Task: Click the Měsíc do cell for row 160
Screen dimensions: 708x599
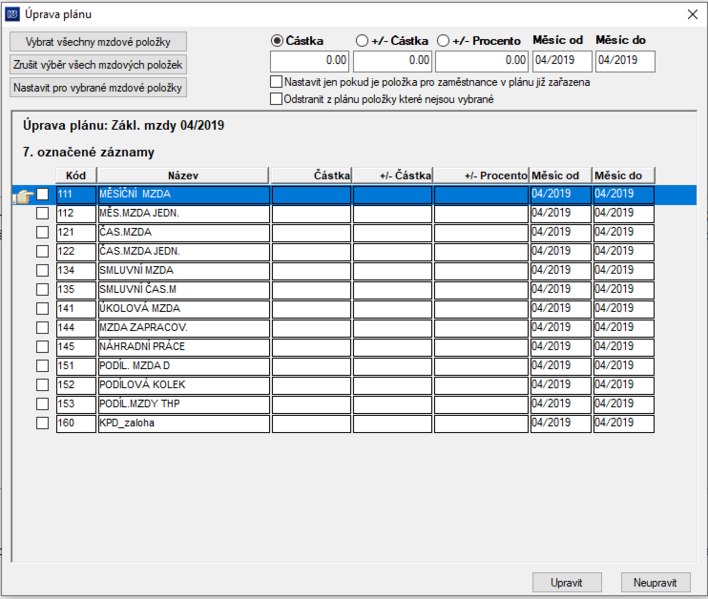Action: click(x=624, y=423)
